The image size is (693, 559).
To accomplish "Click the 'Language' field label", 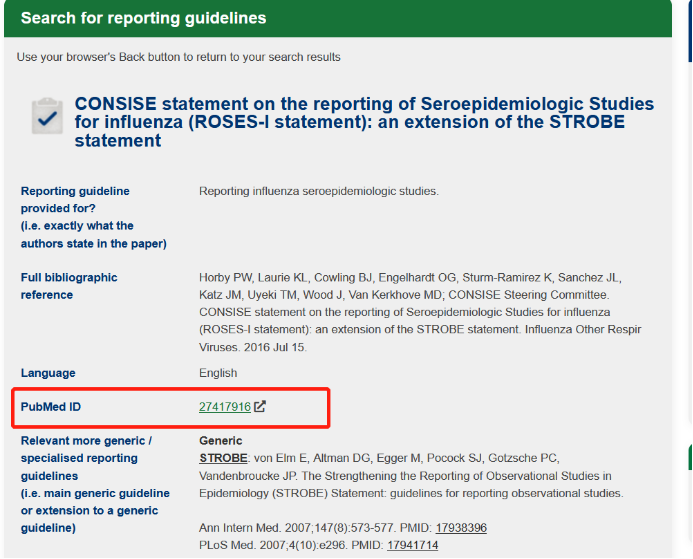I will (48, 373).
